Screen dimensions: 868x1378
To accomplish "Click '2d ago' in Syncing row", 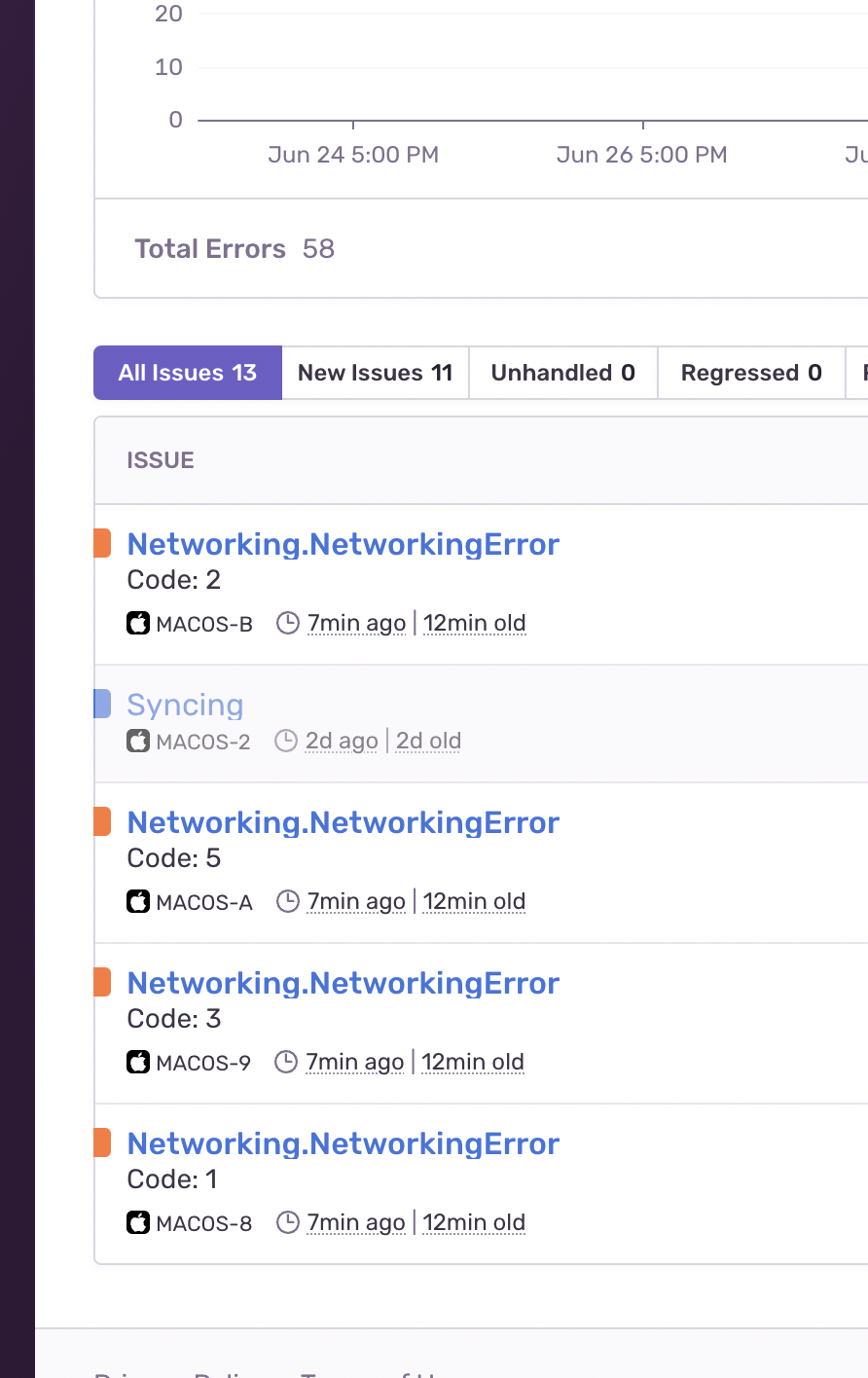I will tap(342, 741).
